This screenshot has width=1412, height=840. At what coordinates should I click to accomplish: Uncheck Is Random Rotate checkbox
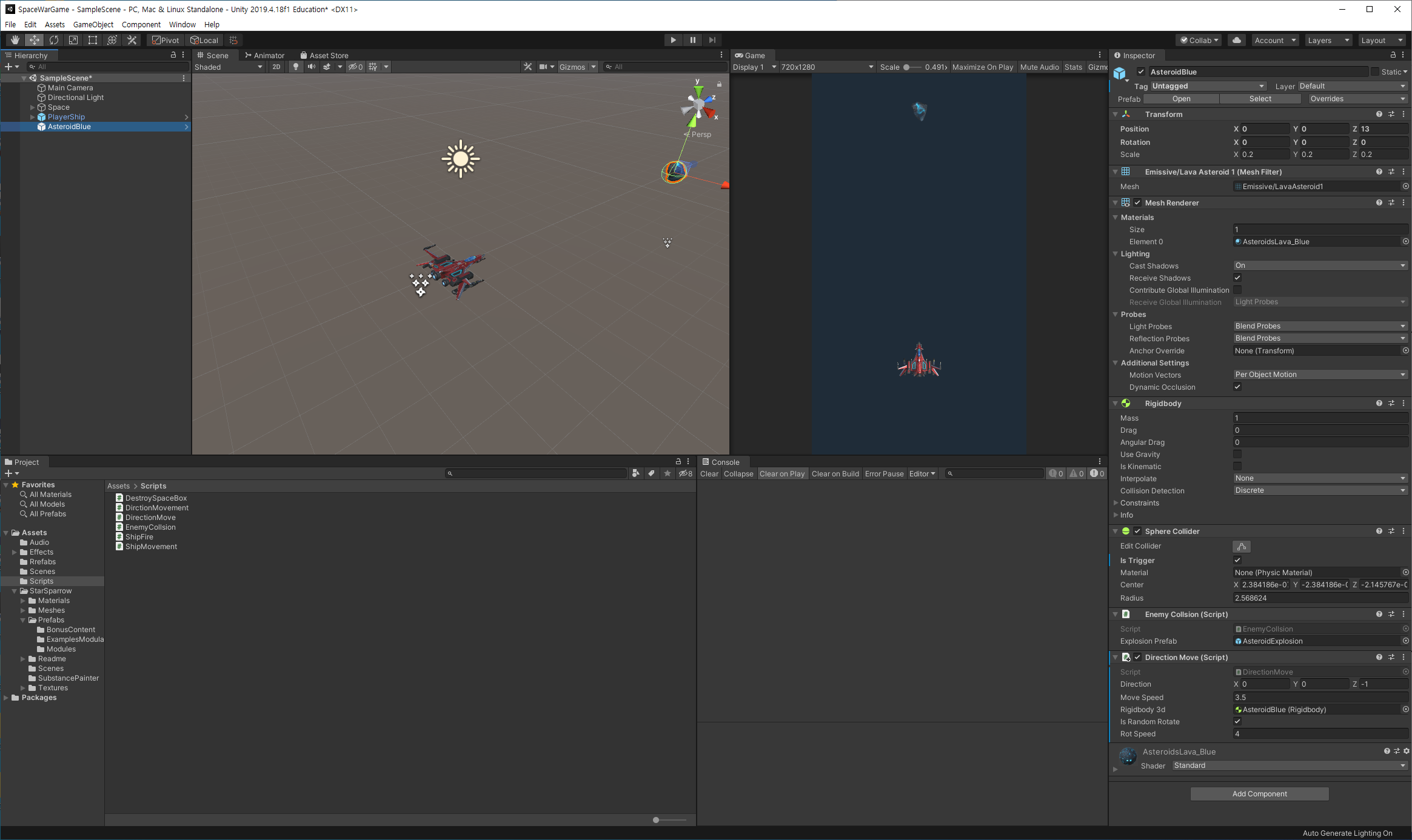click(1237, 721)
